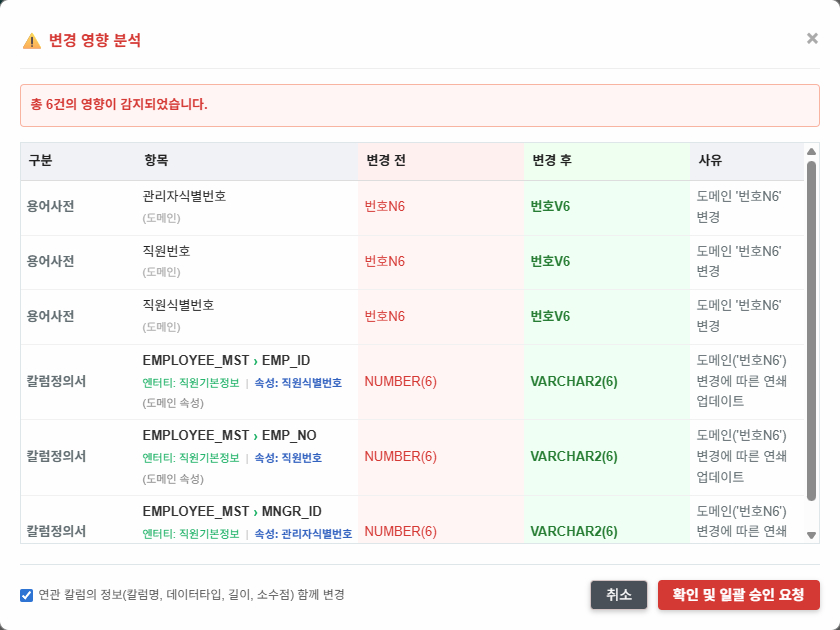Click 용어사전 label in 직원식별번호 row

pos(50,316)
